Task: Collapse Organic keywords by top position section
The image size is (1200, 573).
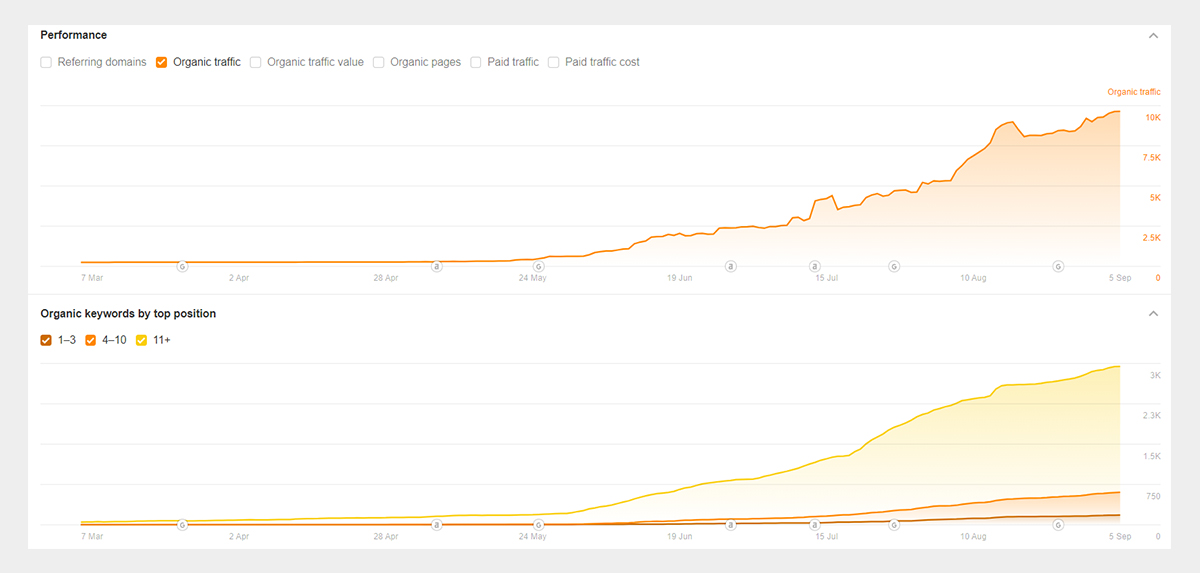Action: [1153, 313]
